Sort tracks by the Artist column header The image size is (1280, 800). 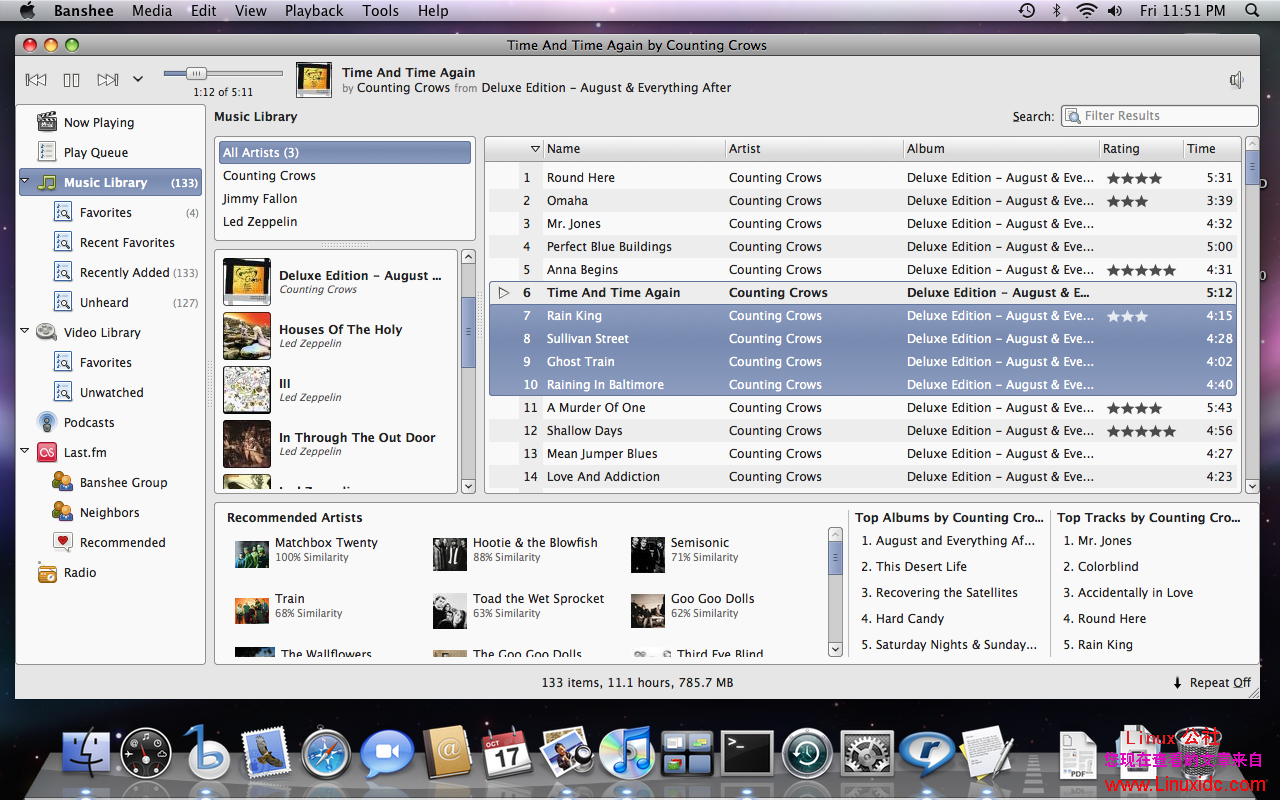[814, 149]
